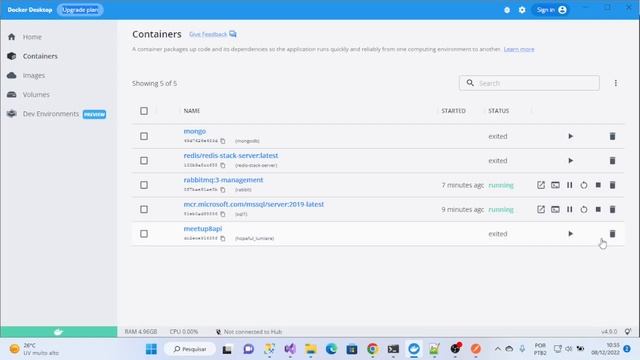Open the Learn more link
This screenshot has width=640, height=360.
point(519,49)
